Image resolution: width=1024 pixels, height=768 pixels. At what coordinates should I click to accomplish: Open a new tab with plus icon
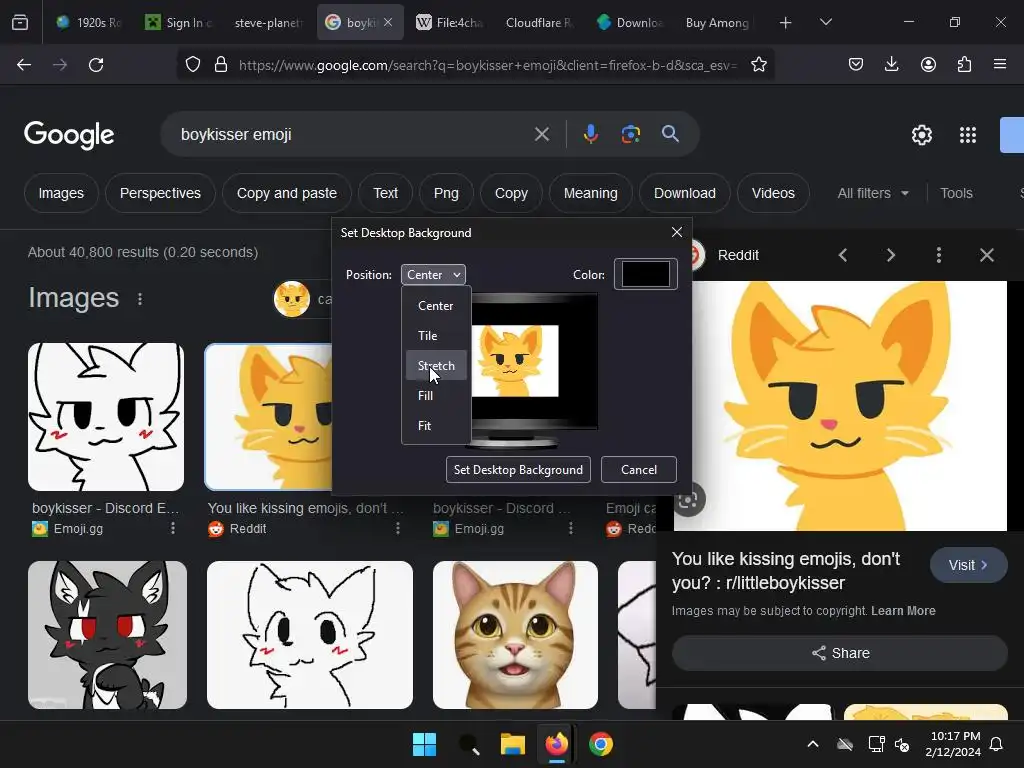coord(786,23)
